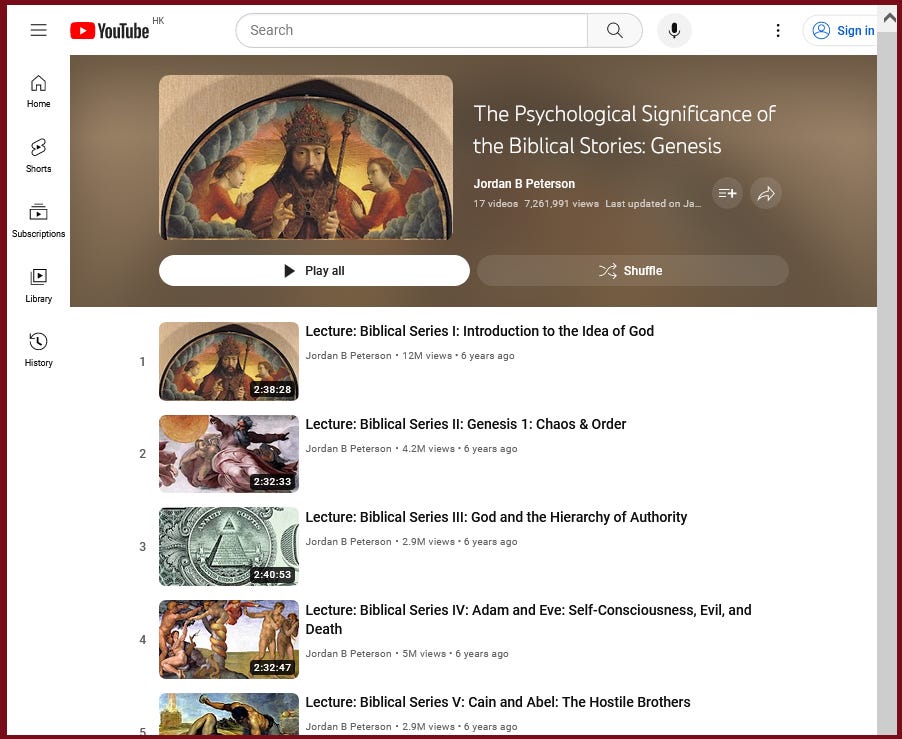Click the Play all button

click(314, 270)
